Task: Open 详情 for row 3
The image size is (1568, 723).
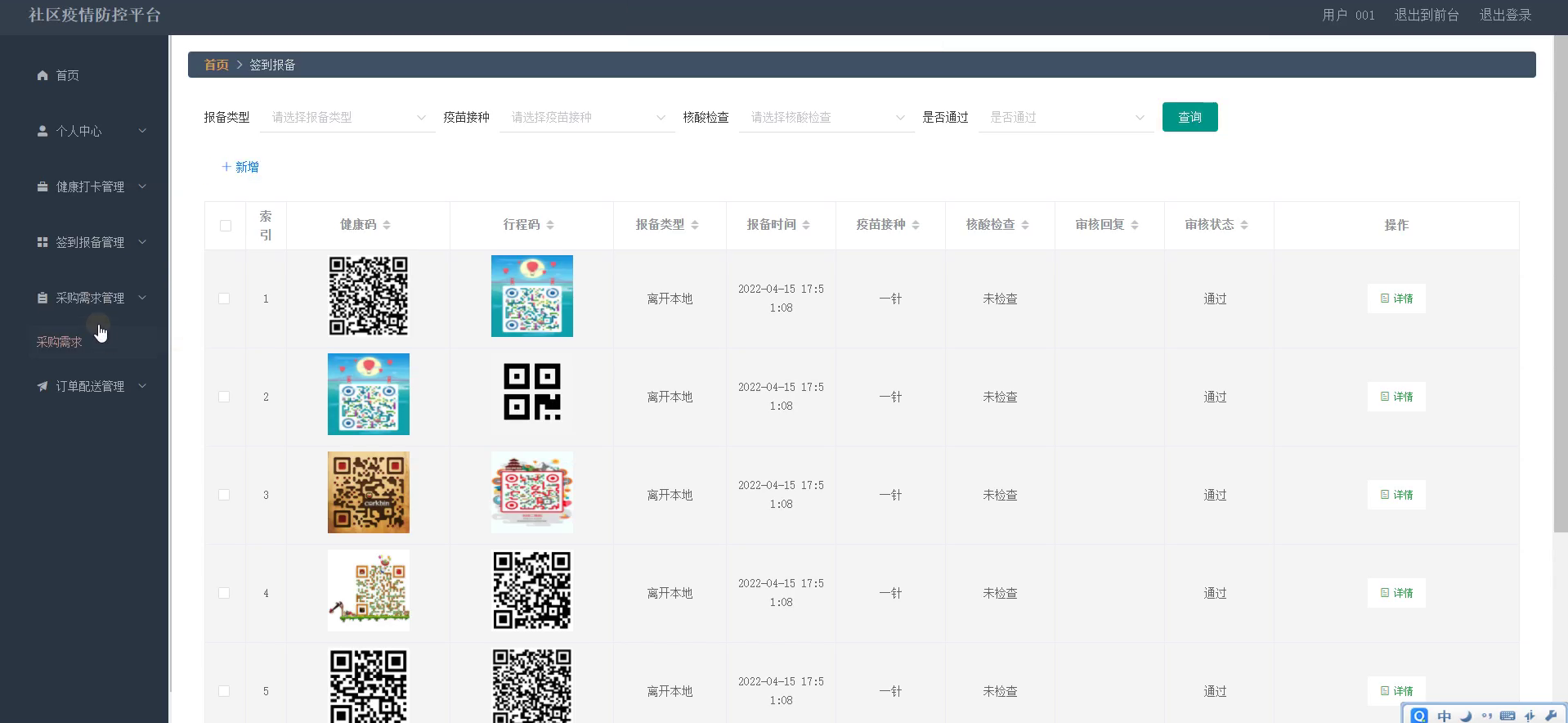Action: coord(1396,495)
